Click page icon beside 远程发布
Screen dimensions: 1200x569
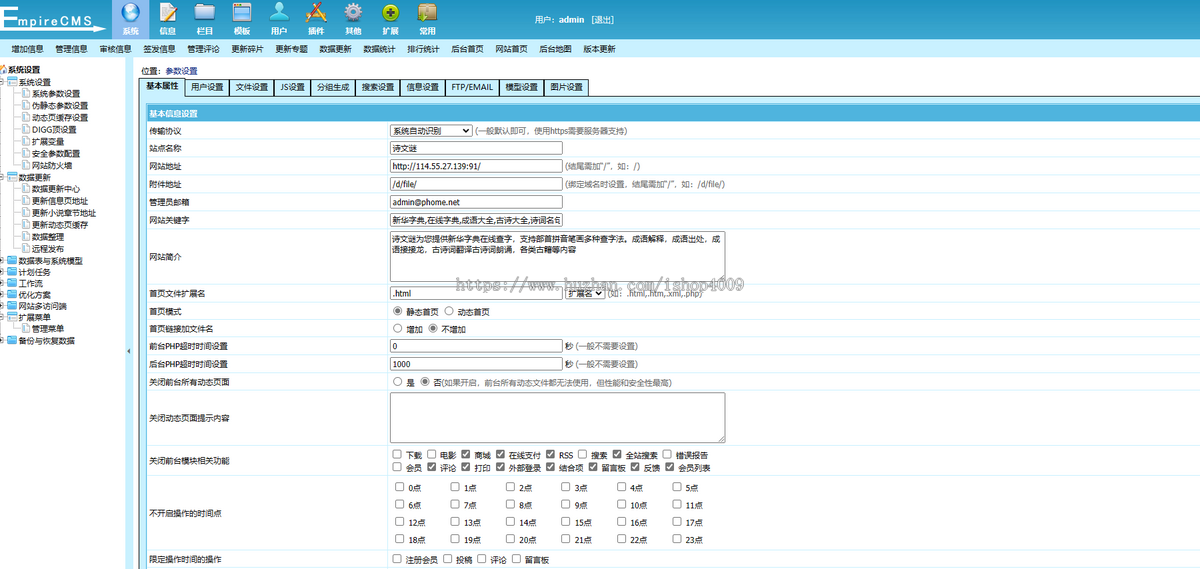coord(25,249)
